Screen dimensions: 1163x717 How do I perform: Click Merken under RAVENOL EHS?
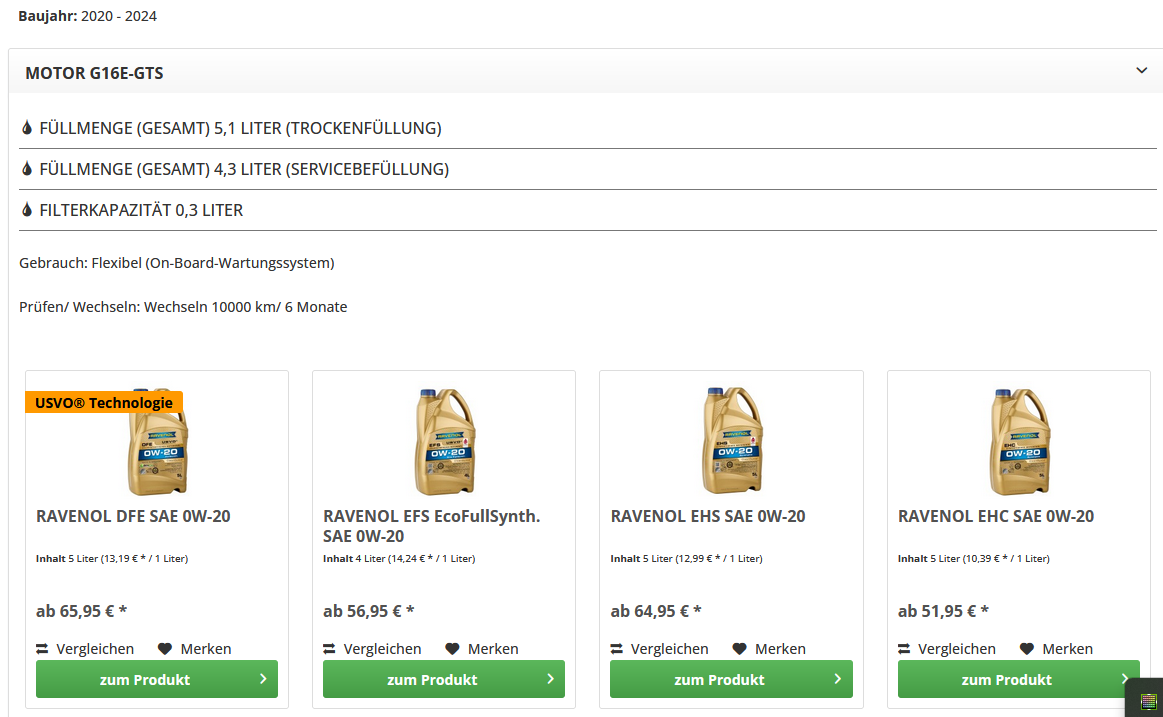(780, 649)
